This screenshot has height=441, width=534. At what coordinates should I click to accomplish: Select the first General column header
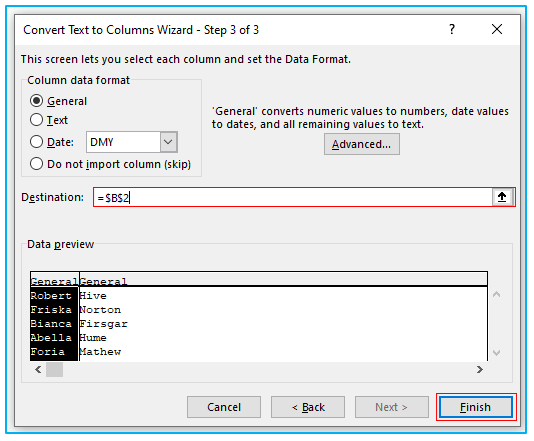click(54, 281)
